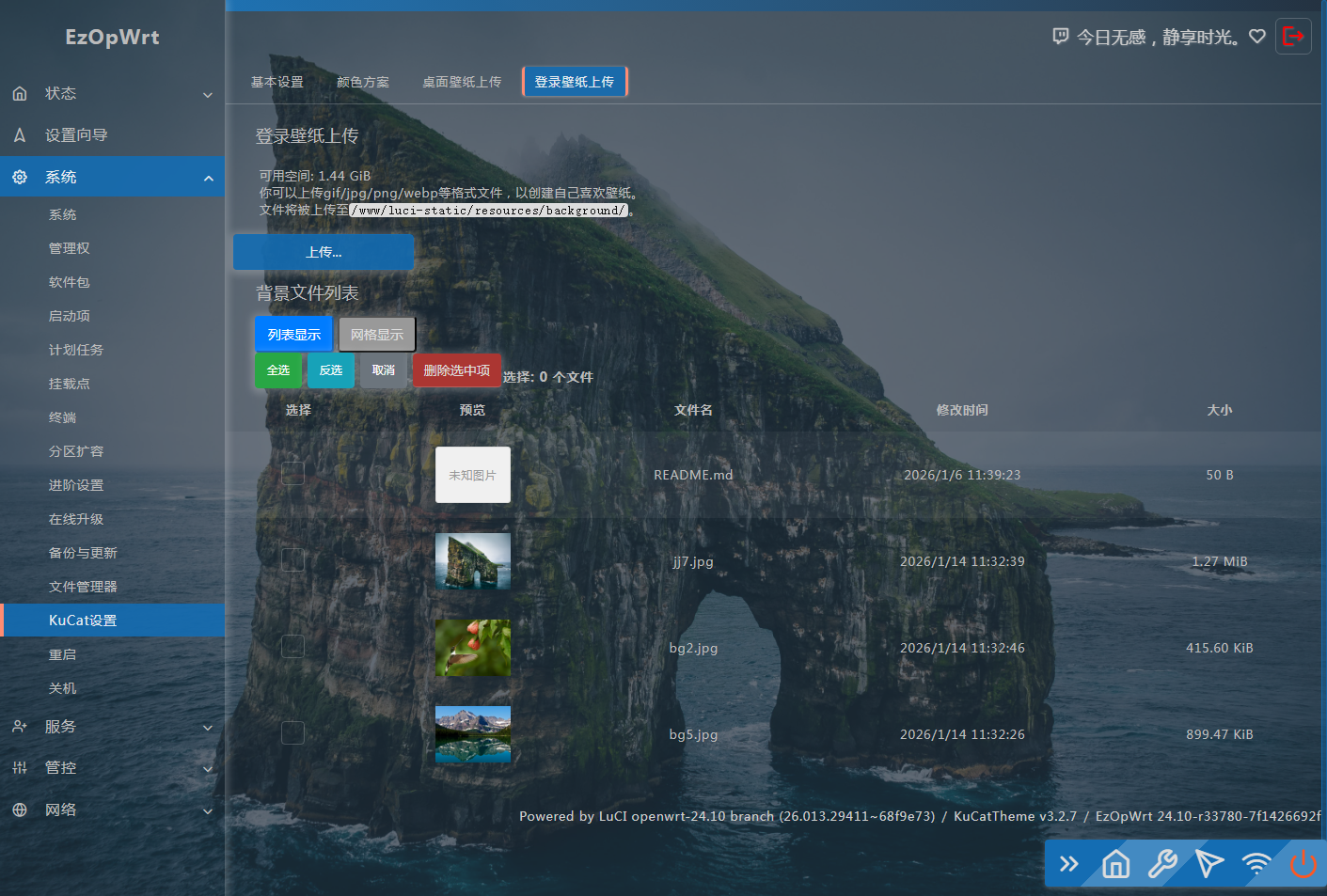This screenshot has height=896, width=1327.
Task: Click the double-arrow icon in bottom toolbar
Action: pyautogui.click(x=1069, y=863)
